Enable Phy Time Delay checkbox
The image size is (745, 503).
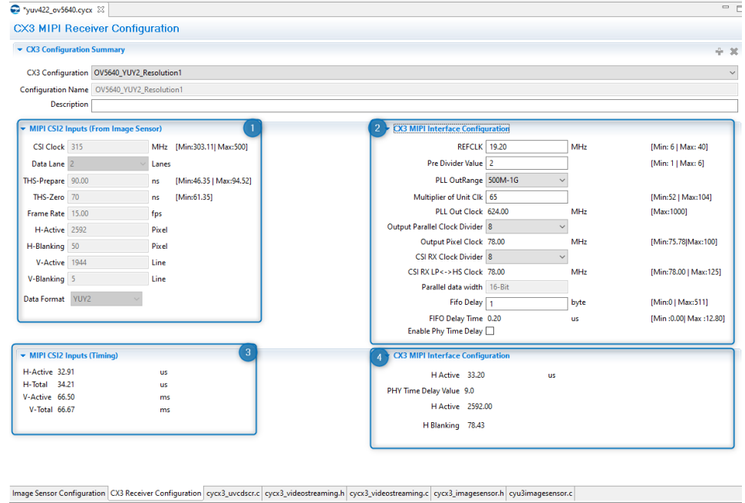coord(490,331)
